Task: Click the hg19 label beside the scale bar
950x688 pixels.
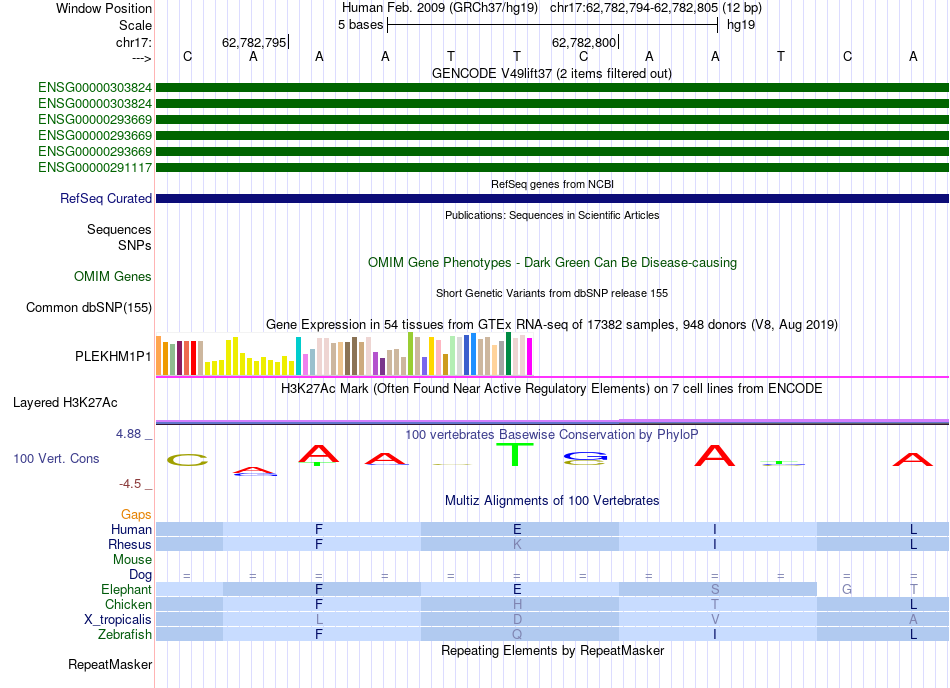Action: [741, 25]
